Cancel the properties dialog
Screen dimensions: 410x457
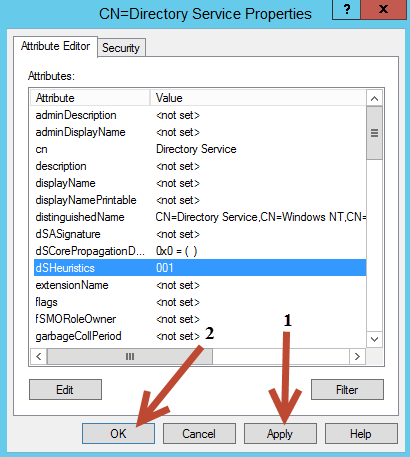click(x=199, y=434)
